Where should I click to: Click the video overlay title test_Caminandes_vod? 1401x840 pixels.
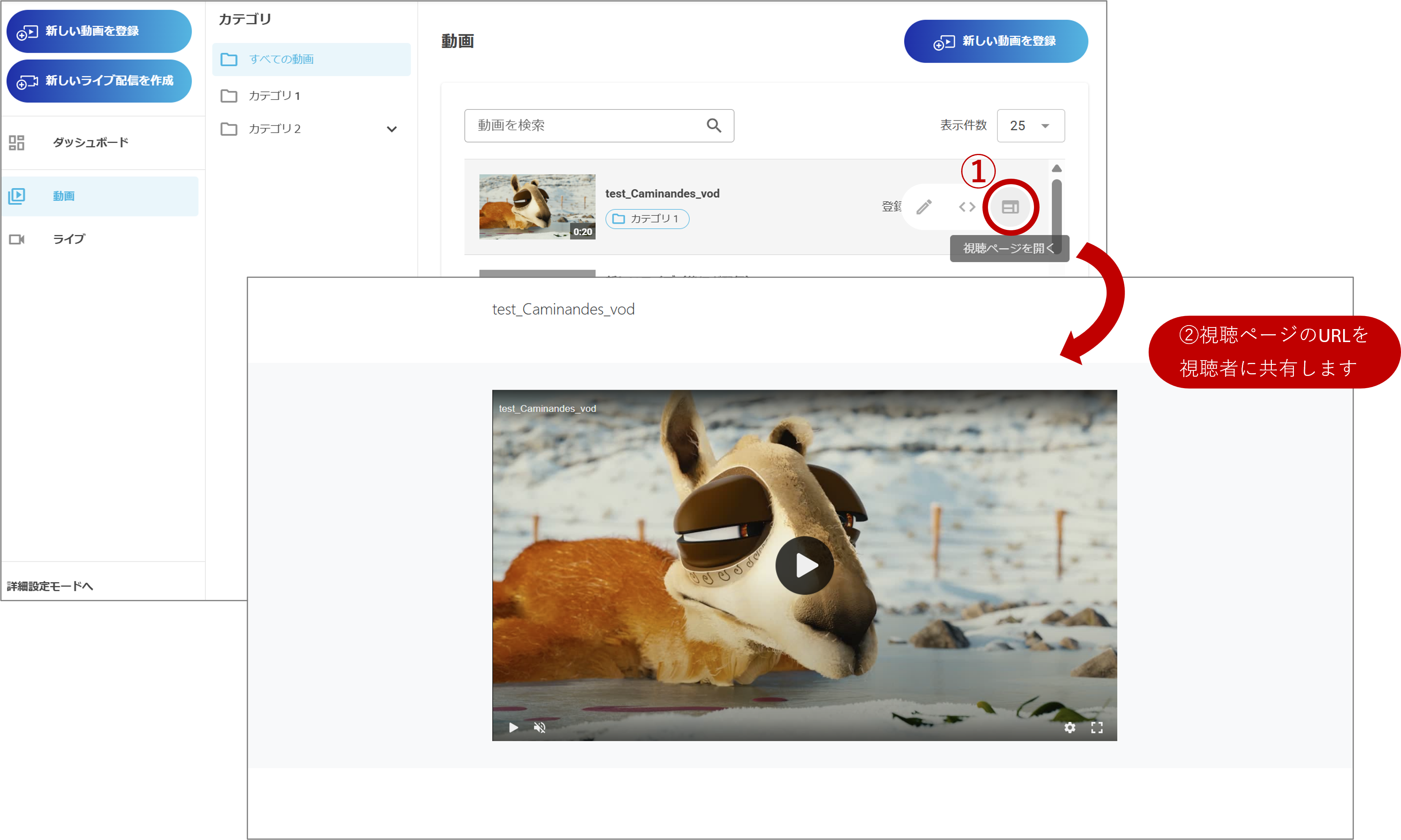547,409
